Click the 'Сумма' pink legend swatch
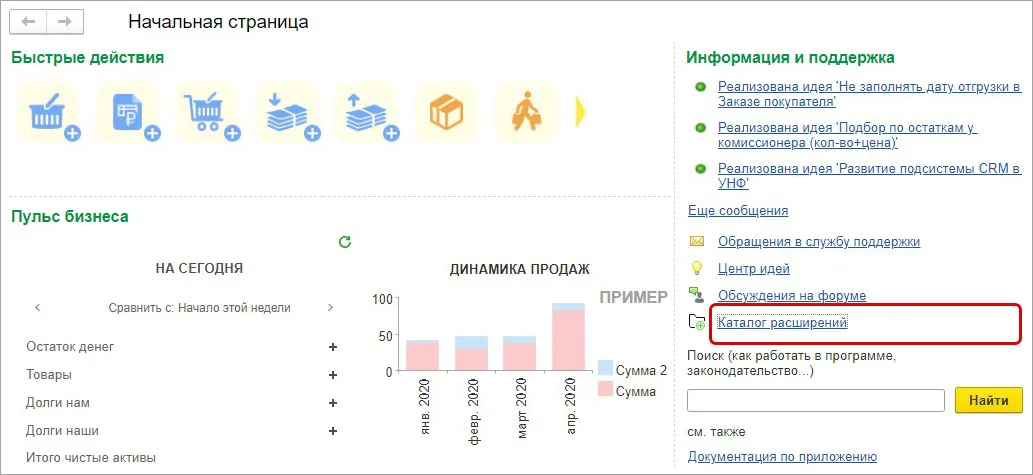1033x475 pixels. [605, 389]
